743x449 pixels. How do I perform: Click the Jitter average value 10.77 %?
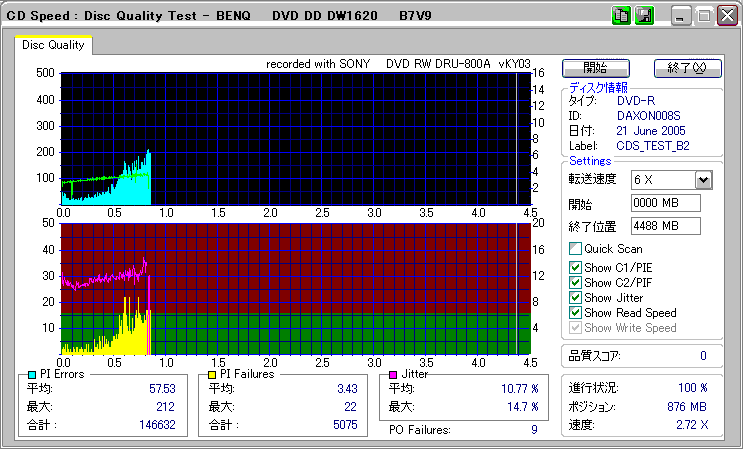click(x=520, y=389)
